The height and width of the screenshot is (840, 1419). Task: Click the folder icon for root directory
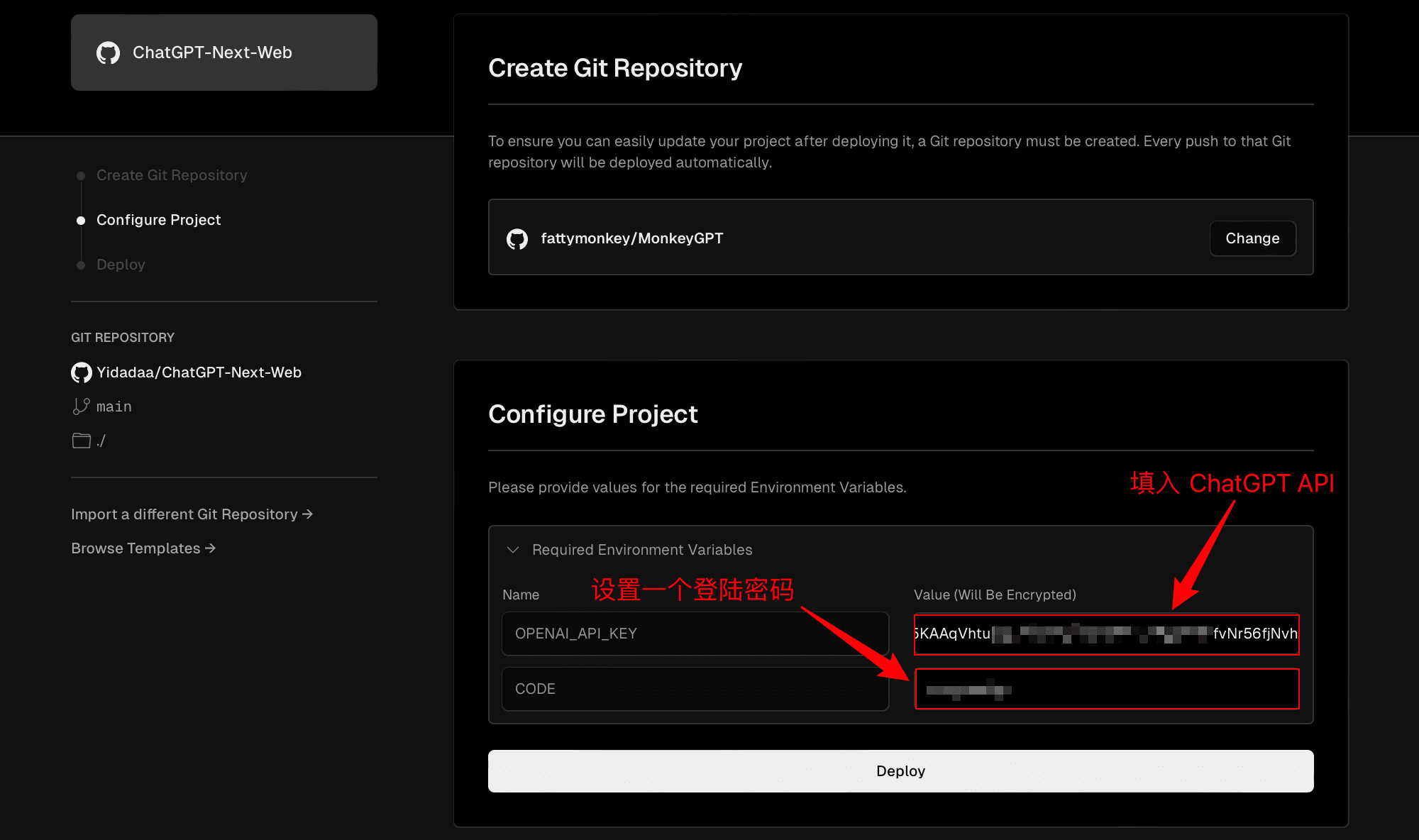pos(81,441)
